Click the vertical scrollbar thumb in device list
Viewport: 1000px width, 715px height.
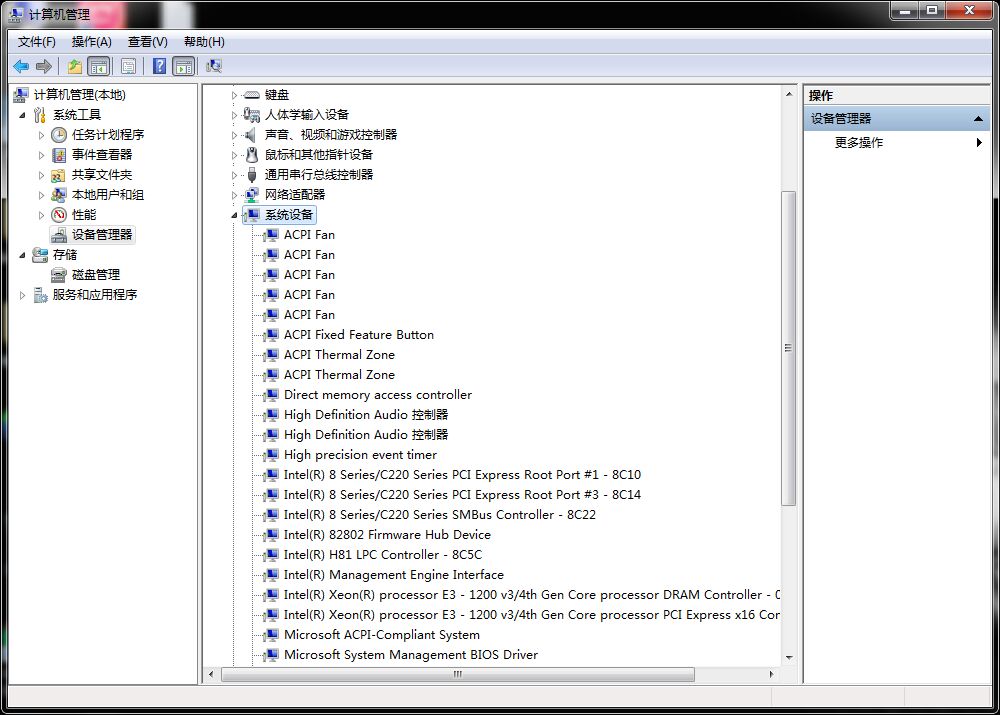(x=788, y=348)
